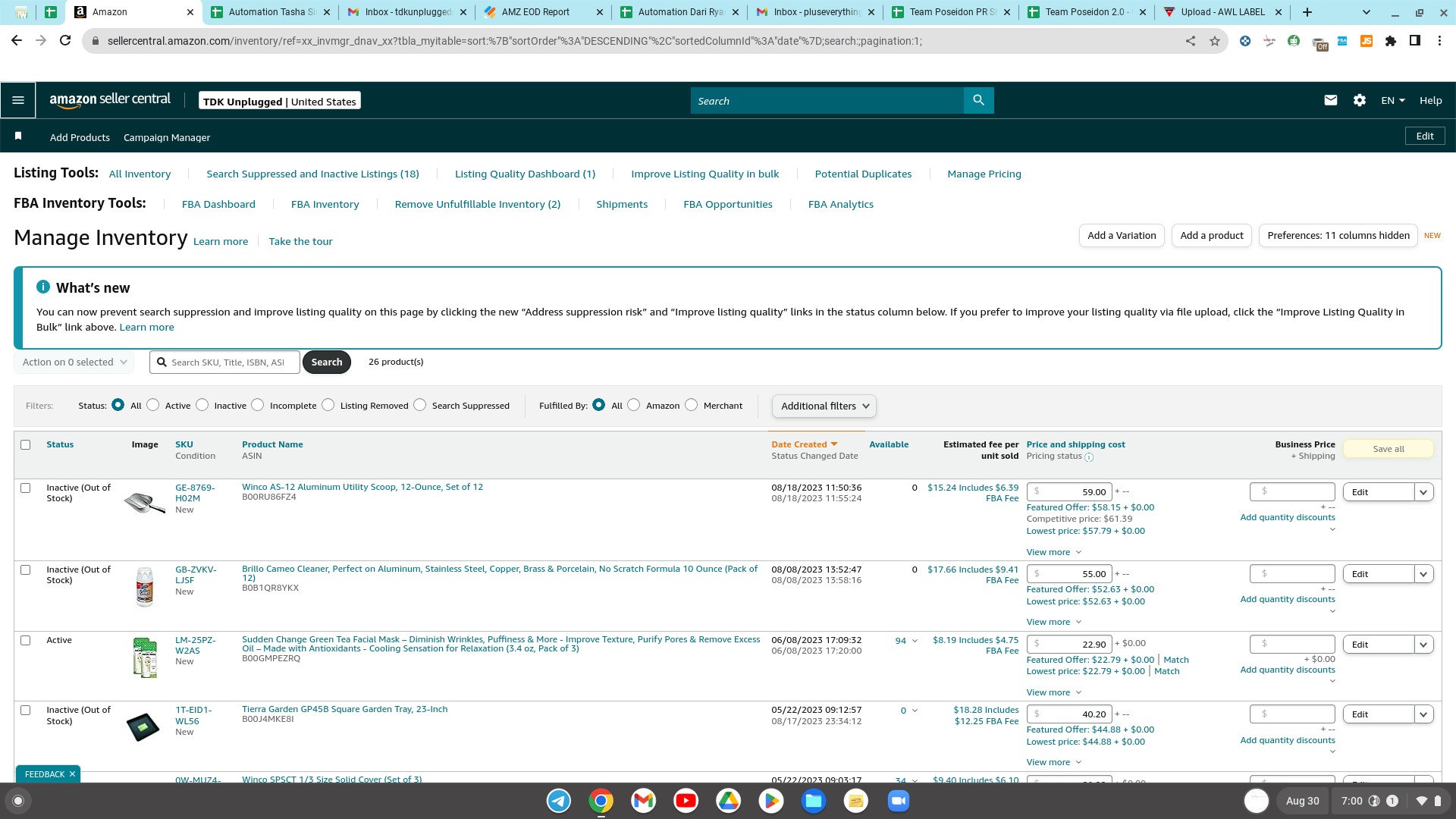The width and height of the screenshot is (1456, 819).
Task: Open Preferences: 11 columns hidden
Action: point(1338,236)
